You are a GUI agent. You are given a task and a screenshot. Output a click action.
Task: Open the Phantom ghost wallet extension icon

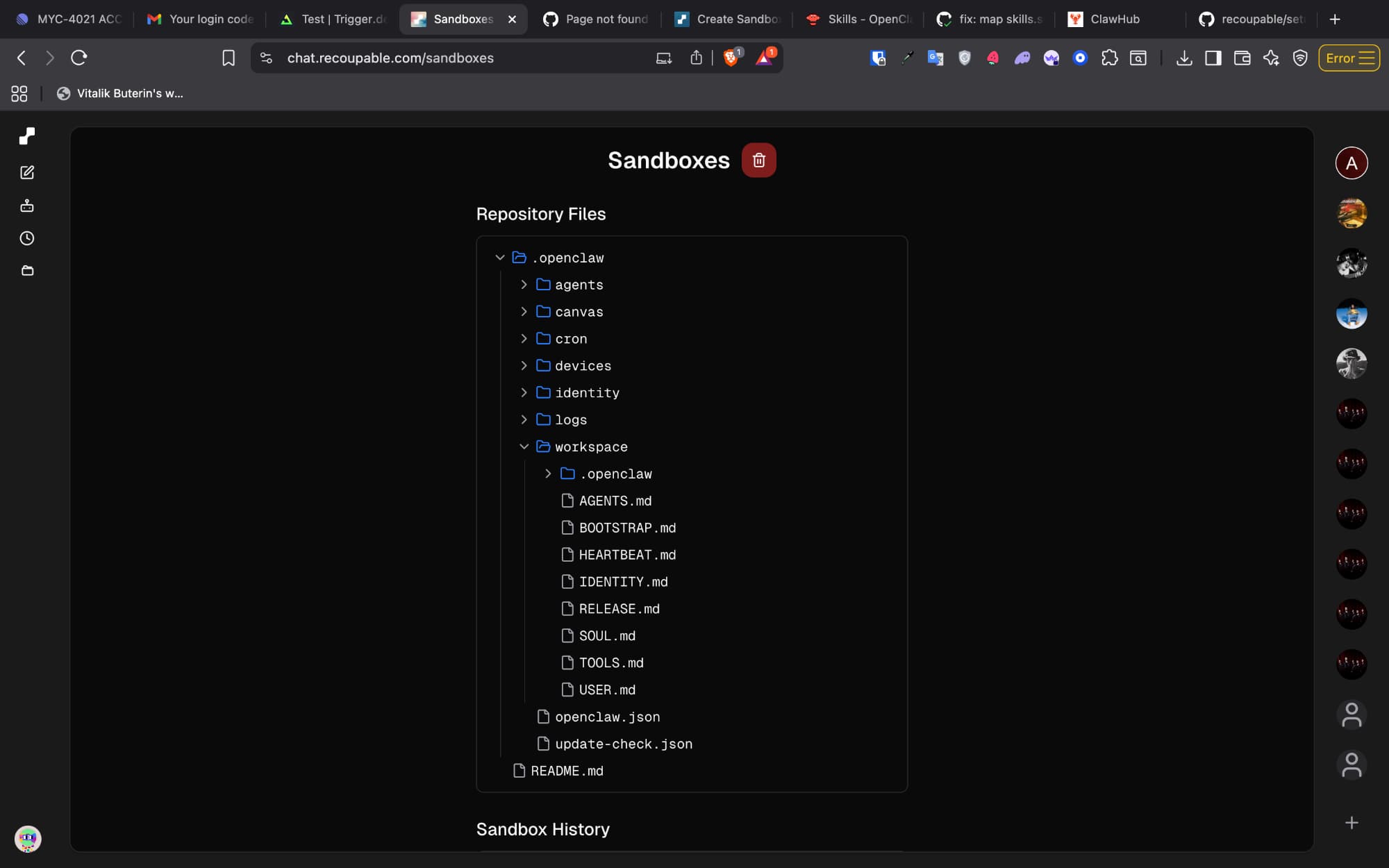pos(1022,58)
